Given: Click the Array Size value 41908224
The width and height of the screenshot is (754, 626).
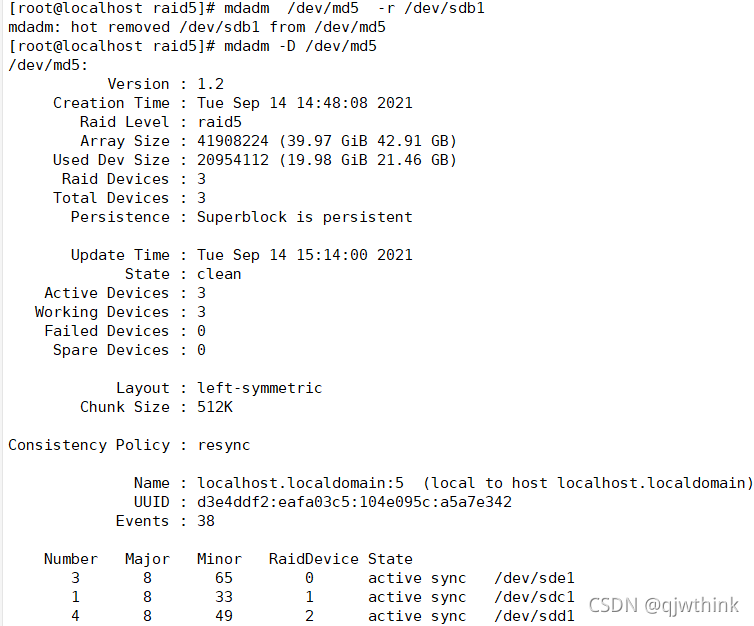Looking at the screenshot, I should (x=232, y=141).
